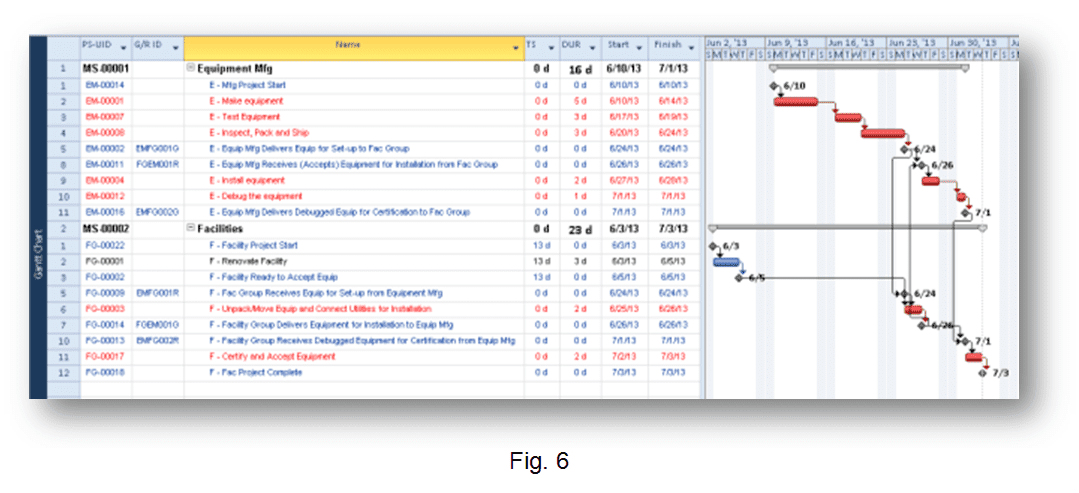Click the EMFG001G G/R ID cell
Image resolution: width=1079 pixels, height=493 pixels.
click(158, 149)
